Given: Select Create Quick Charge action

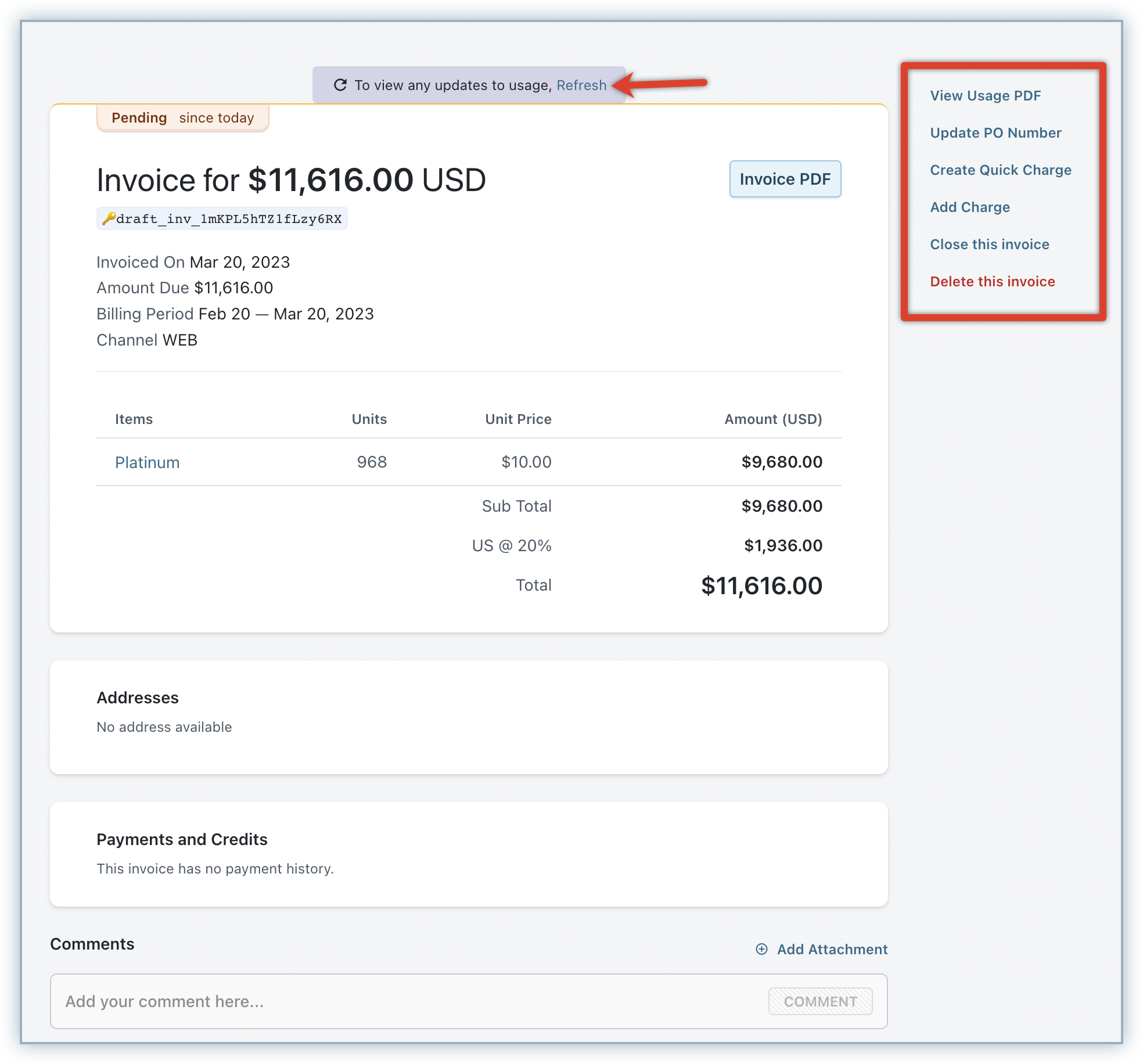Looking at the screenshot, I should [1000, 170].
